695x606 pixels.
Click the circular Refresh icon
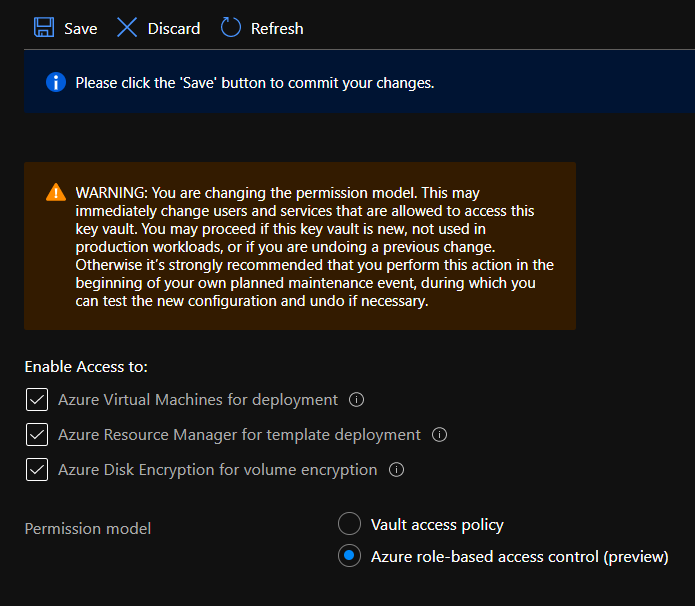click(231, 27)
